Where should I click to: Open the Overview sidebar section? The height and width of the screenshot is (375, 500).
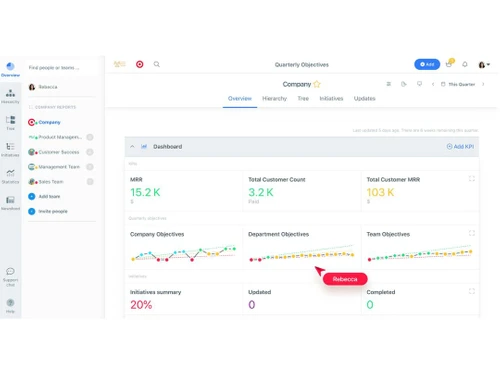click(10, 69)
